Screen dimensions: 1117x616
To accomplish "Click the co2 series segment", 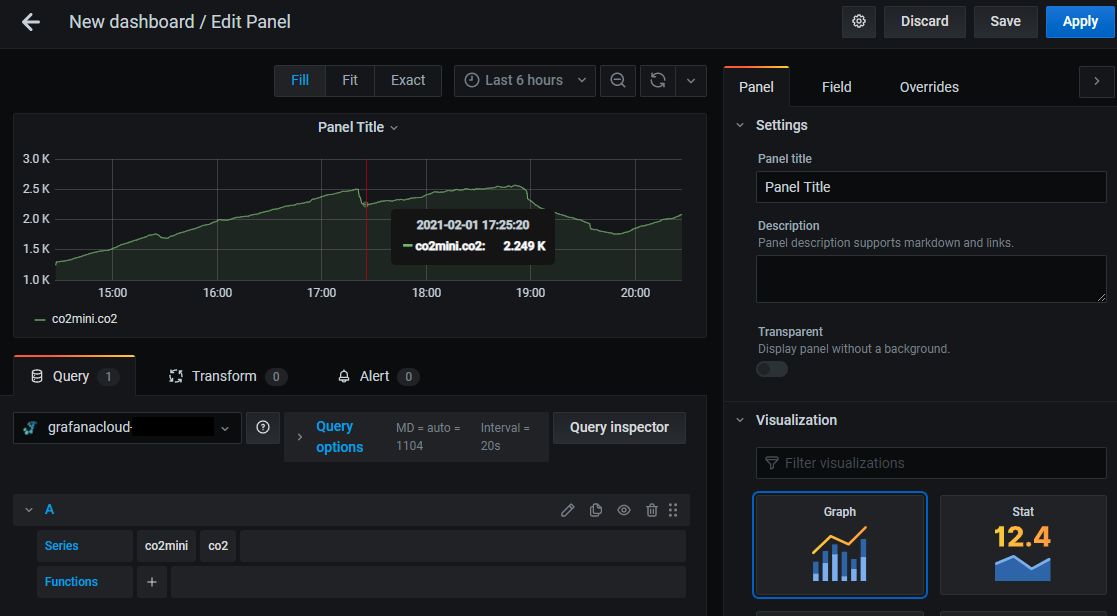I will (x=218, y=545).
